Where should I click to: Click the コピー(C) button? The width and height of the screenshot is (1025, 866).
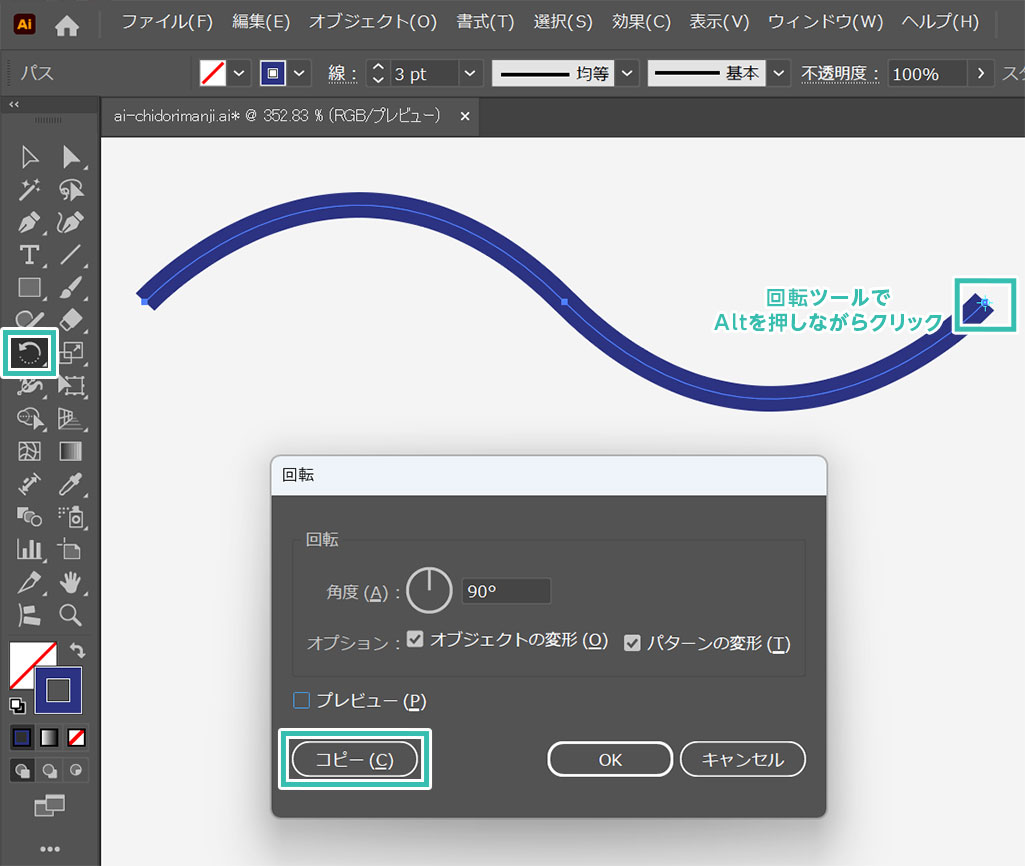pos(354,759)
